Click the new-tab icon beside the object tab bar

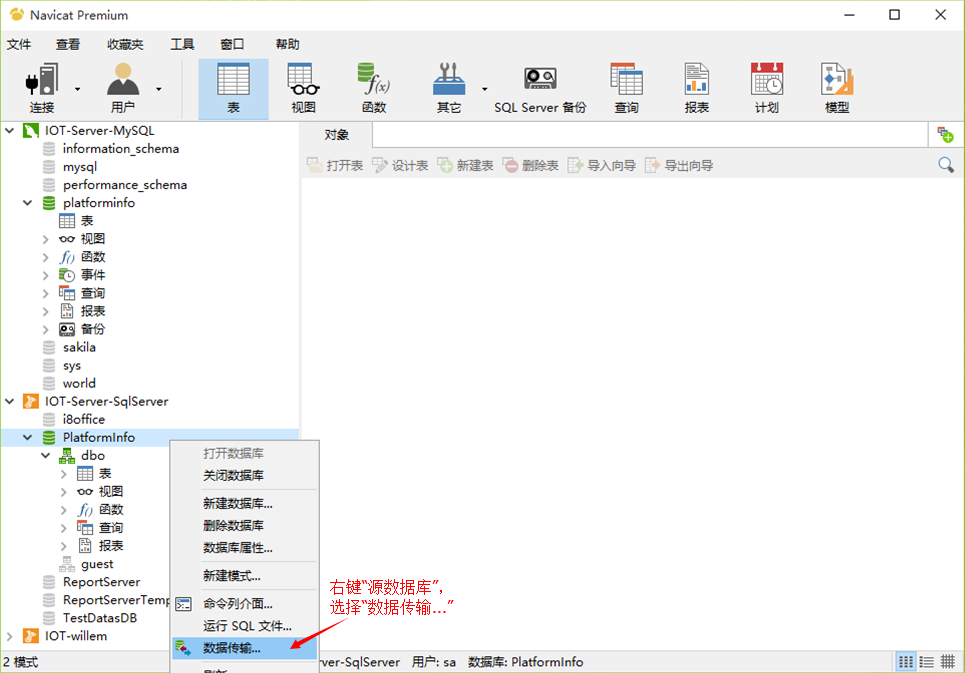945,135
